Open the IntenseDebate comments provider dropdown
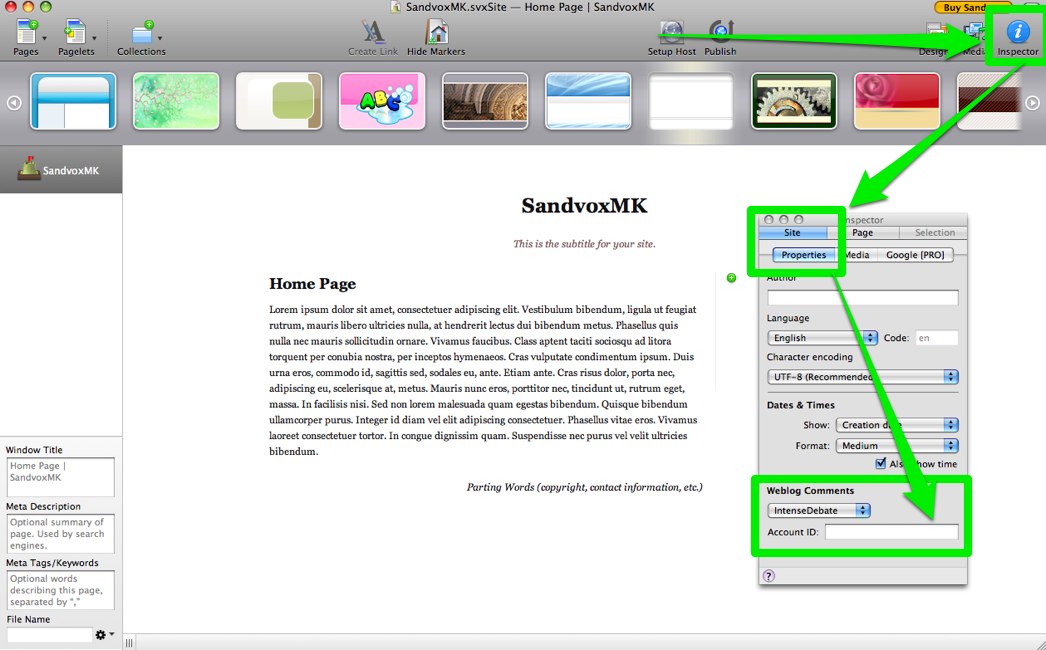The height and width of the screenshot is (650, 1046). [819, 510]
